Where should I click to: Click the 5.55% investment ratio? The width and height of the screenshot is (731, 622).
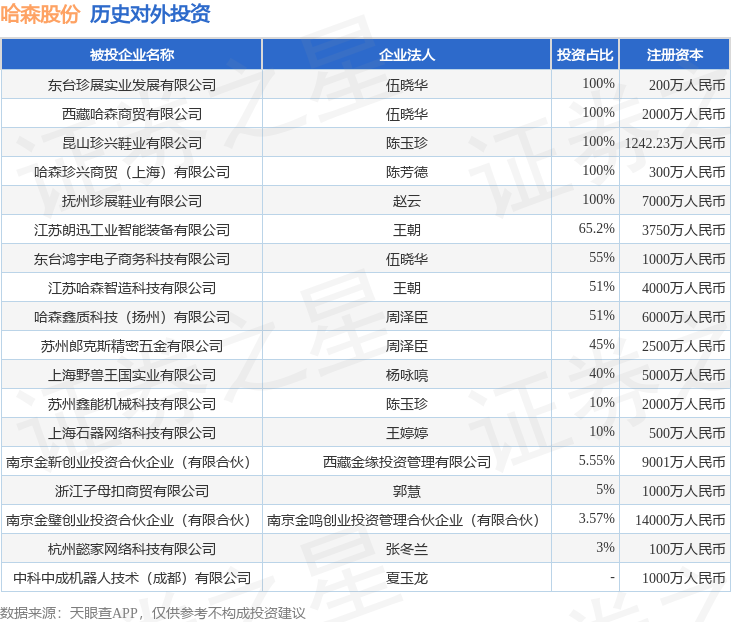(x=596, y=460)
